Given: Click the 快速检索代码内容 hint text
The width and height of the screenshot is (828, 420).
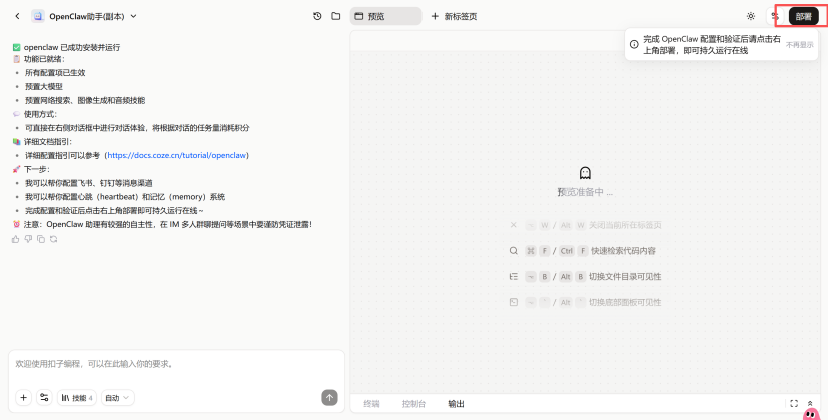Looking at the screenshot, I should pyautogui.click(x=624, y=251).
